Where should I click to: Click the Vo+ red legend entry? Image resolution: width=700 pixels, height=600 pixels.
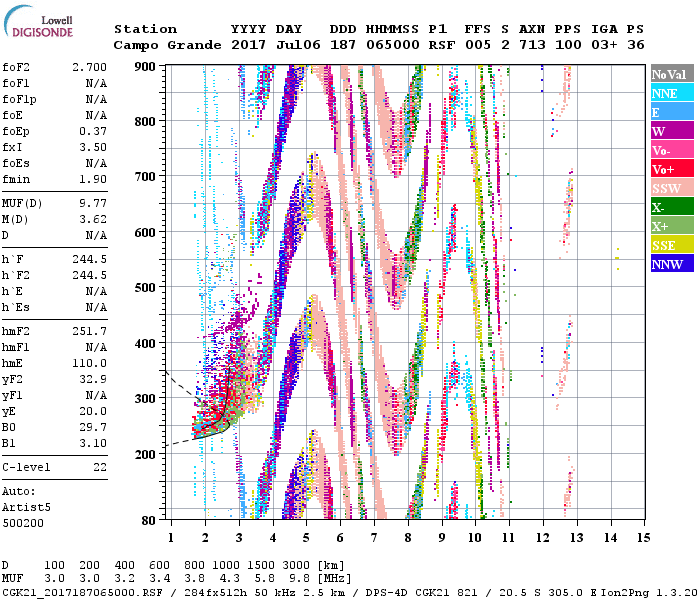click(671, 169)
